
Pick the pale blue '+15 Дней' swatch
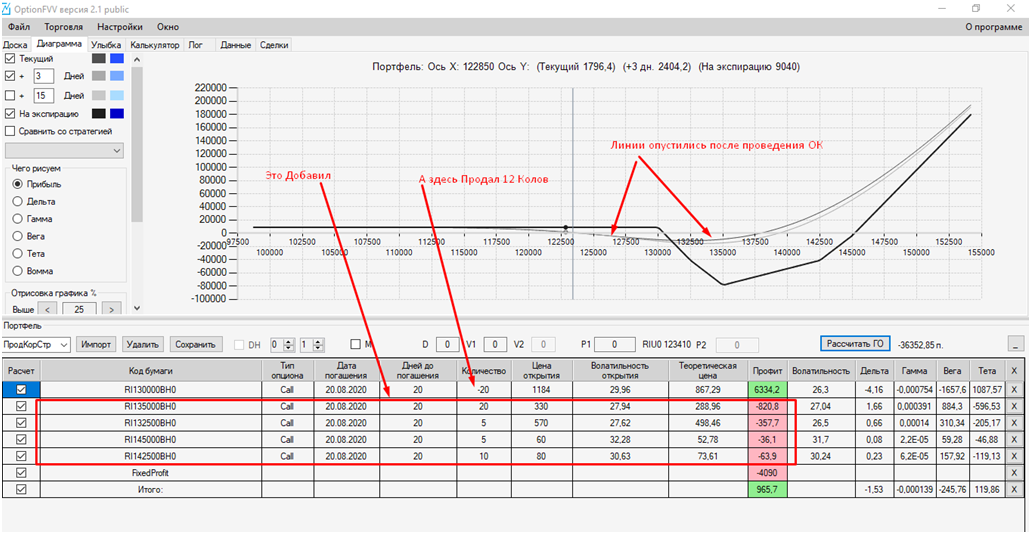pyautogui.click(x=116, y=95)
